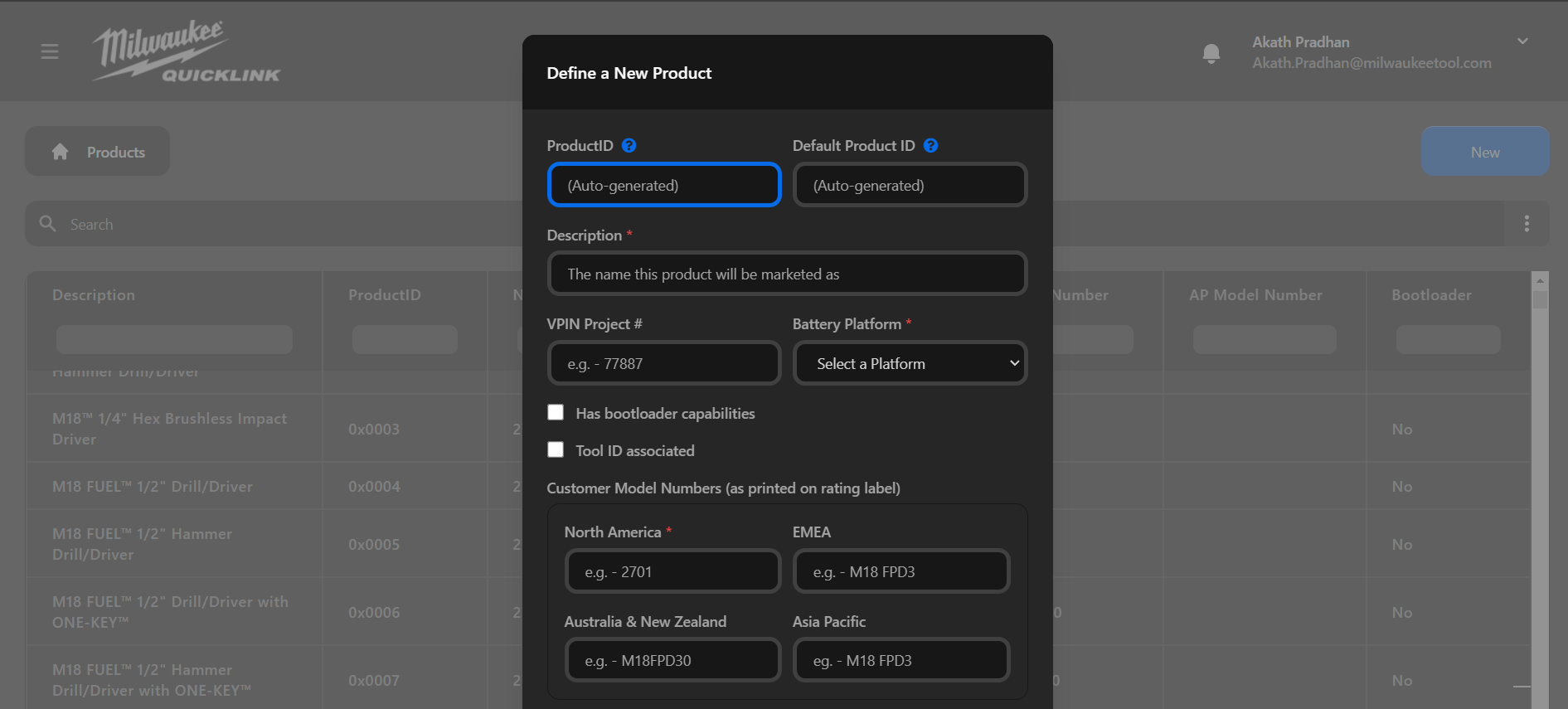The width and height of the screenshot is (1568, 709).
Task: Click the North America model number field
Action: click(x=673, y=571)
